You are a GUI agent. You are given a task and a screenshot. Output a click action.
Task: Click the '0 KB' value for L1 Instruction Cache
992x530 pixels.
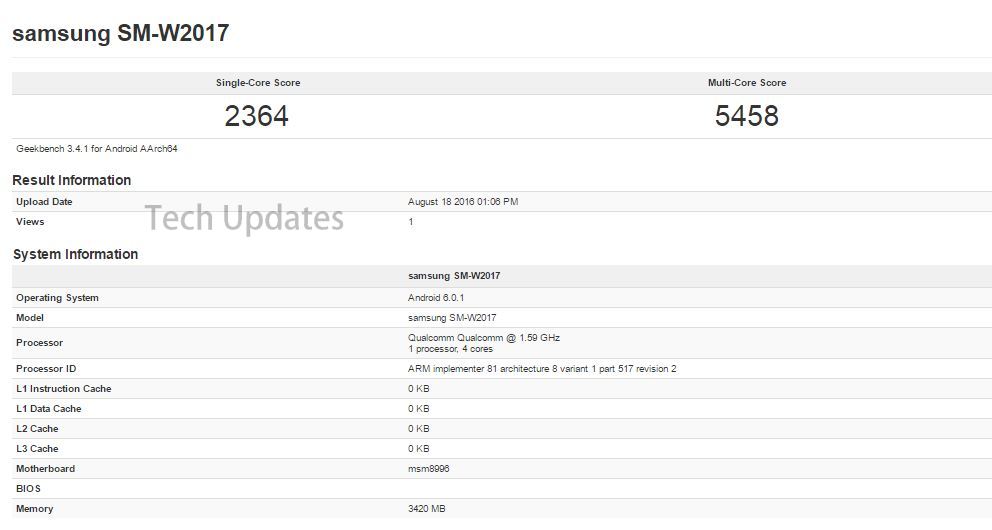[419, 389]
